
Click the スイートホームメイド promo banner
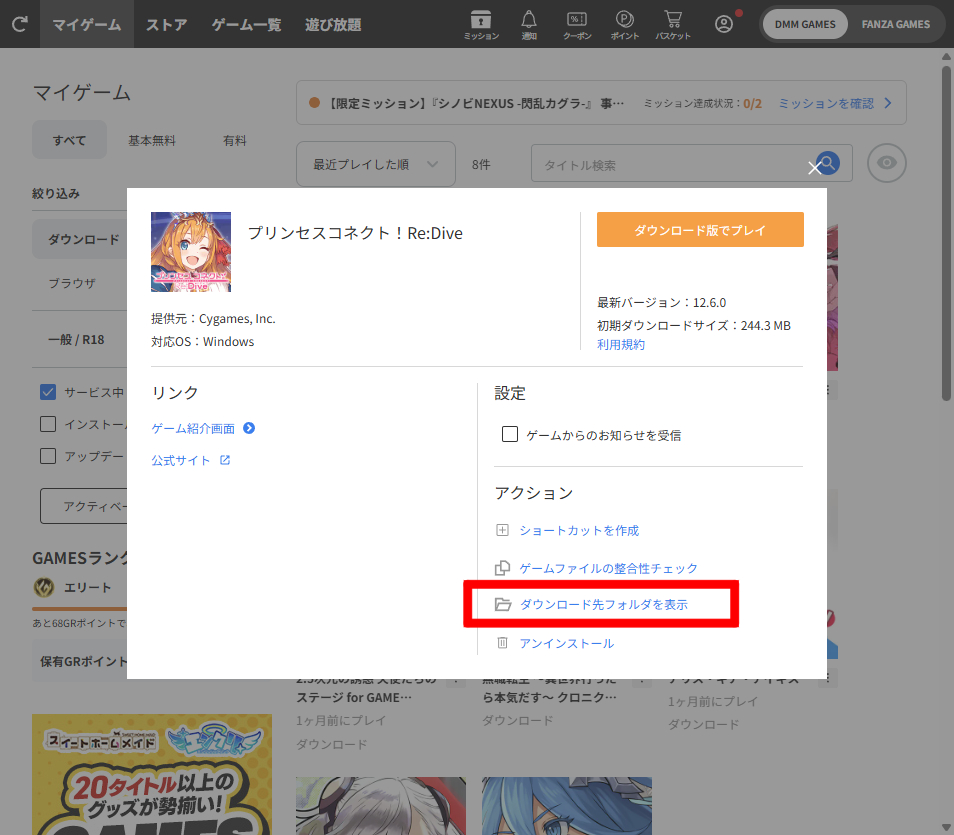pos(152,774)
